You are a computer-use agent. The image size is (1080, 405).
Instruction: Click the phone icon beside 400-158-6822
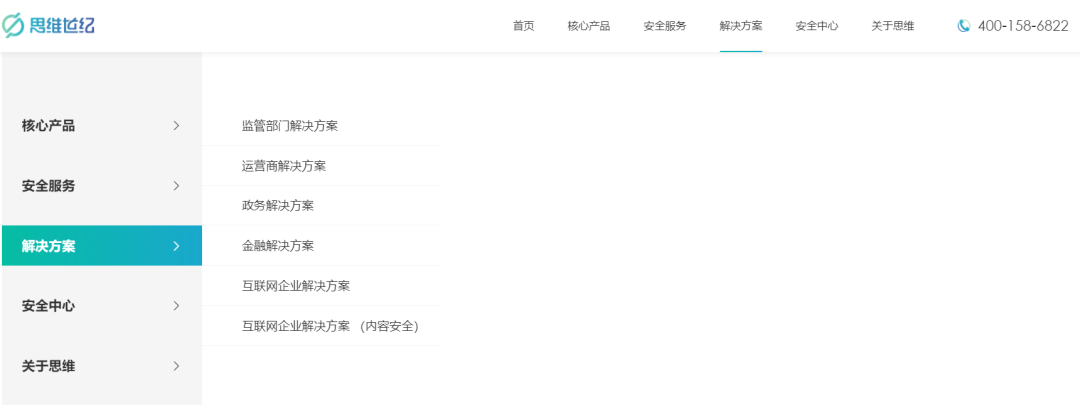(x=964, y=26)
